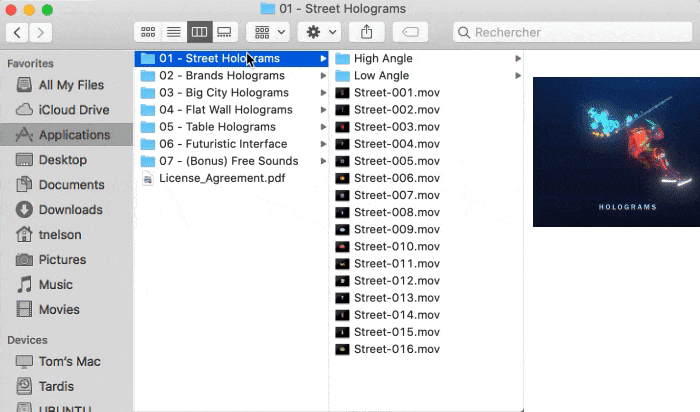Viewport: 700px width, 412px height.
Task: Select Street-016.mov file
Action: tap(426, 349)
